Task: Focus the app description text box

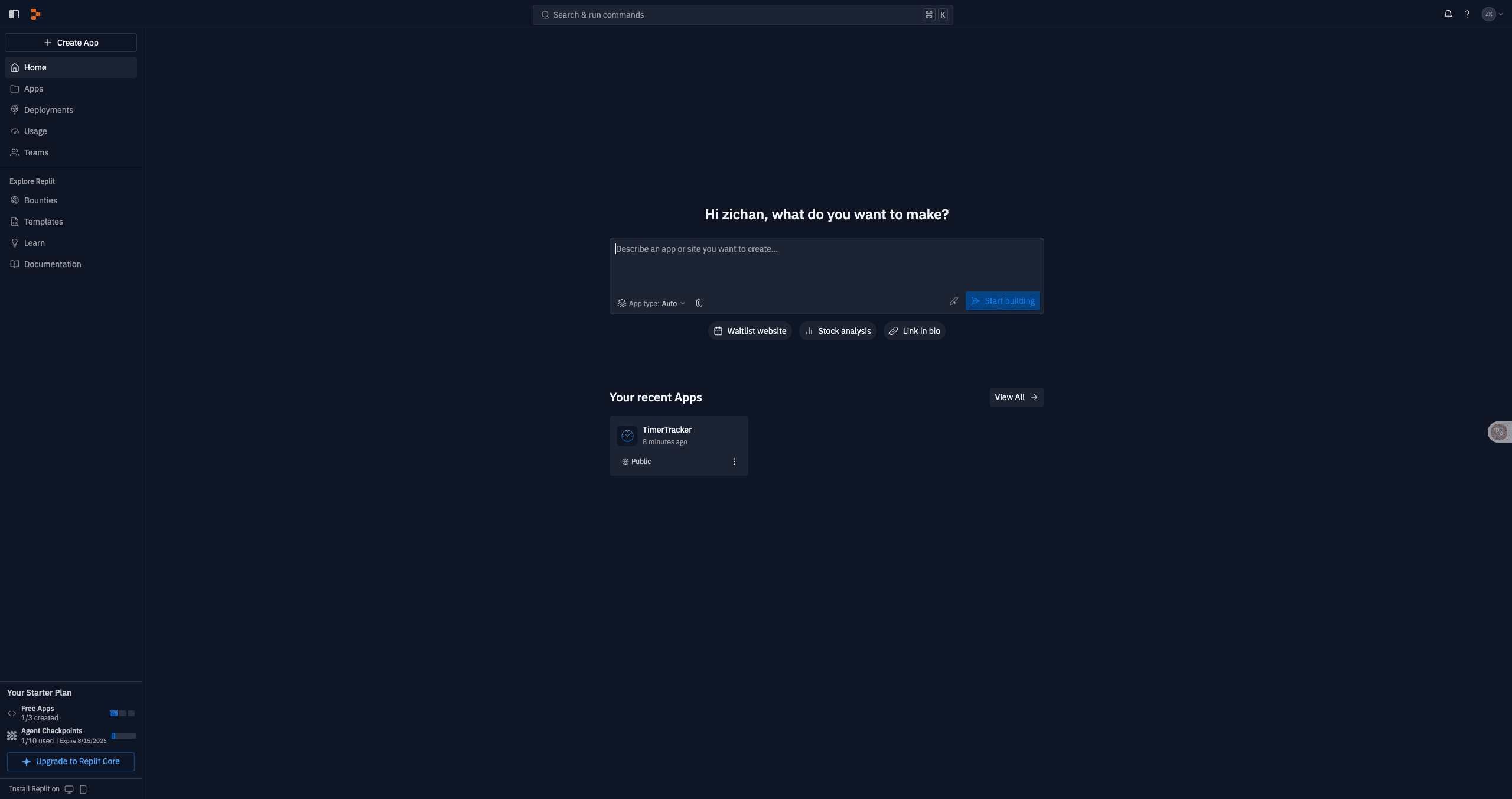Action: click(826, 263)
